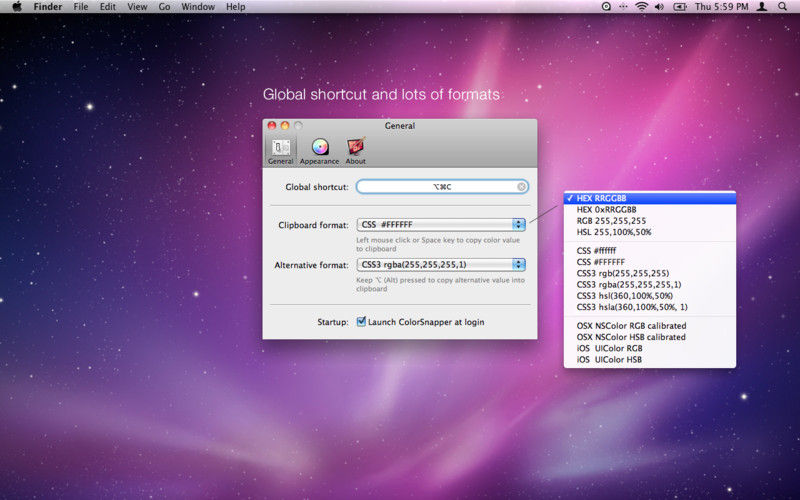The width and height of the screenshot is (800, 500).
Task: Click the menu bar clock Thu 5:59 PM
Action: 721,7
